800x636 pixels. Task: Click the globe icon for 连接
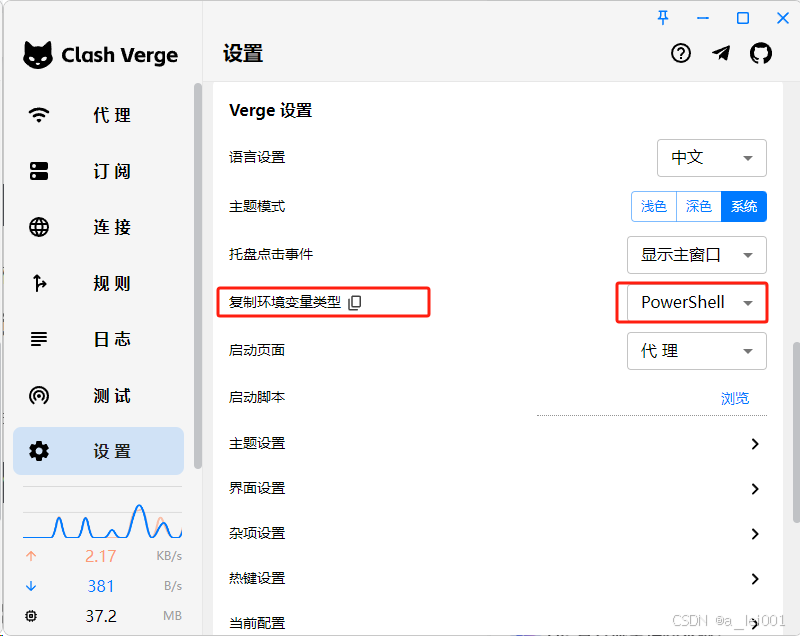coord(39,227)
